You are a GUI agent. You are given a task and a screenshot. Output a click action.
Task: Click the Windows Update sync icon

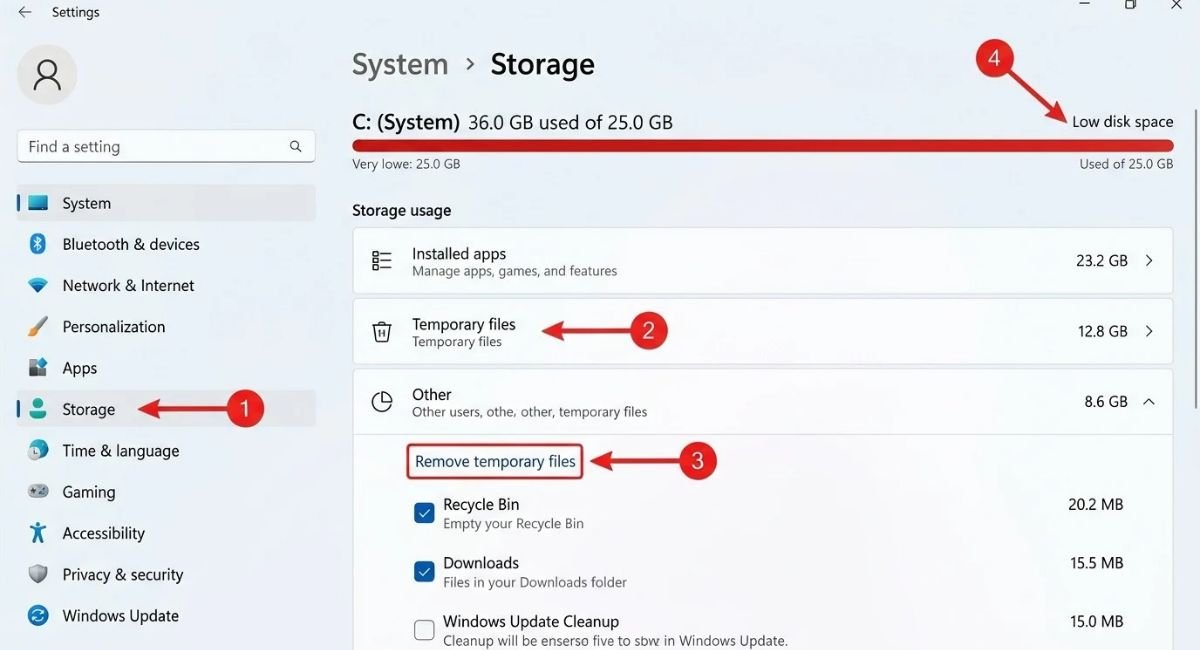(x=38, y=615)
